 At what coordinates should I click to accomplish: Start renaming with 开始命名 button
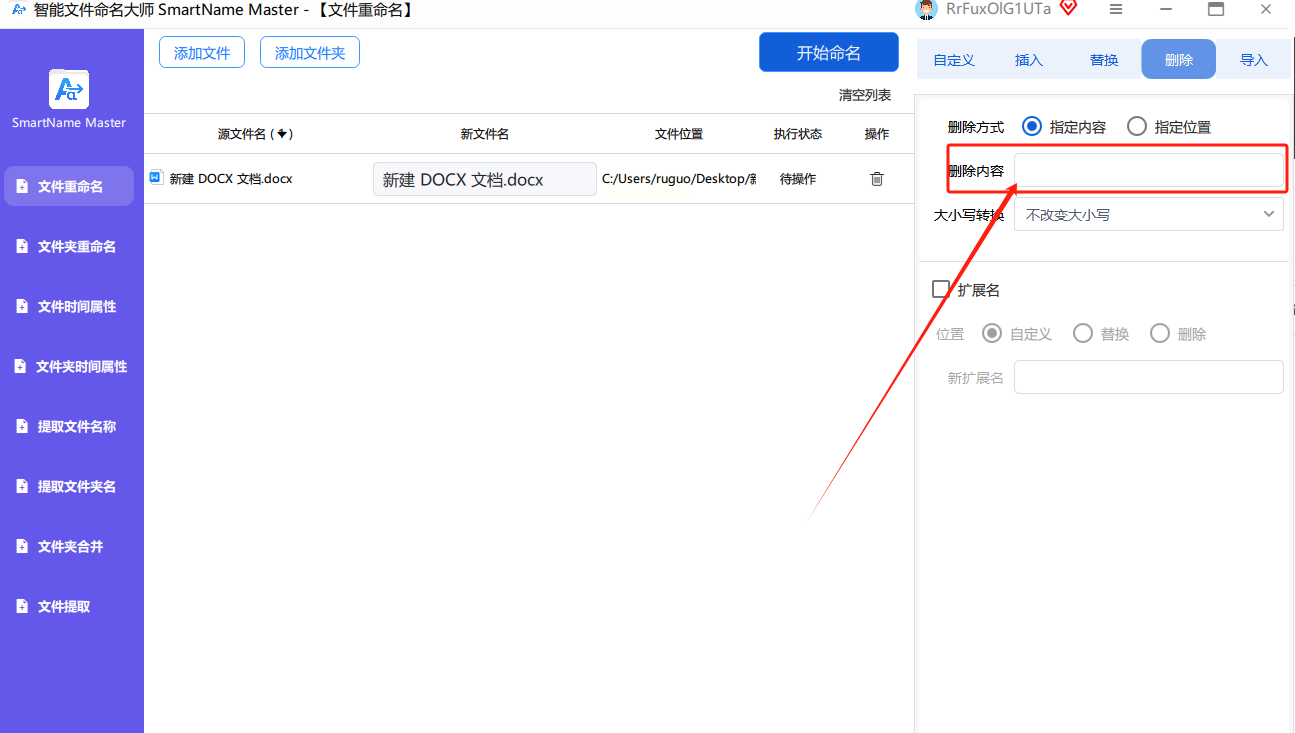coord(829,53)
